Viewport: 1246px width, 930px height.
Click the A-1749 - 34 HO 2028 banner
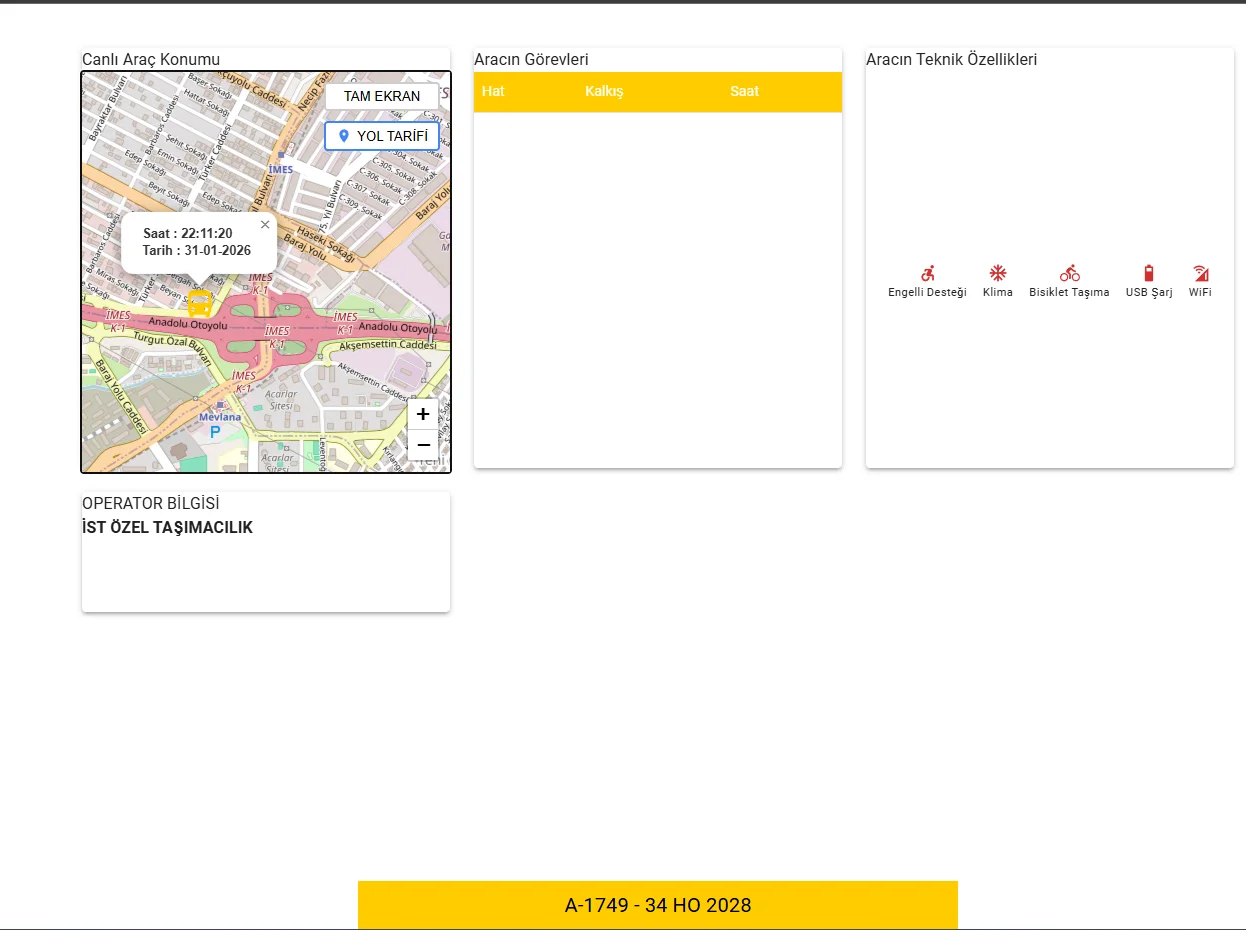(657, 905)
